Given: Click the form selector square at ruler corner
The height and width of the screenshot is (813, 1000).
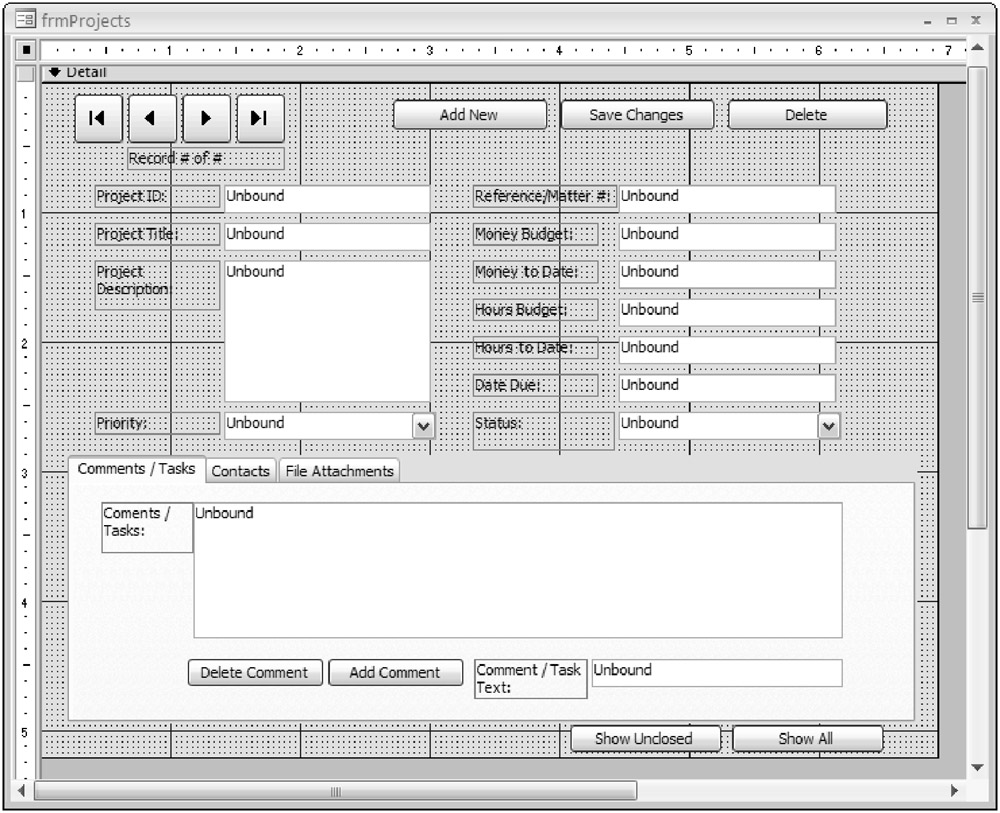Looking at the screenshot, I should 28,49.
